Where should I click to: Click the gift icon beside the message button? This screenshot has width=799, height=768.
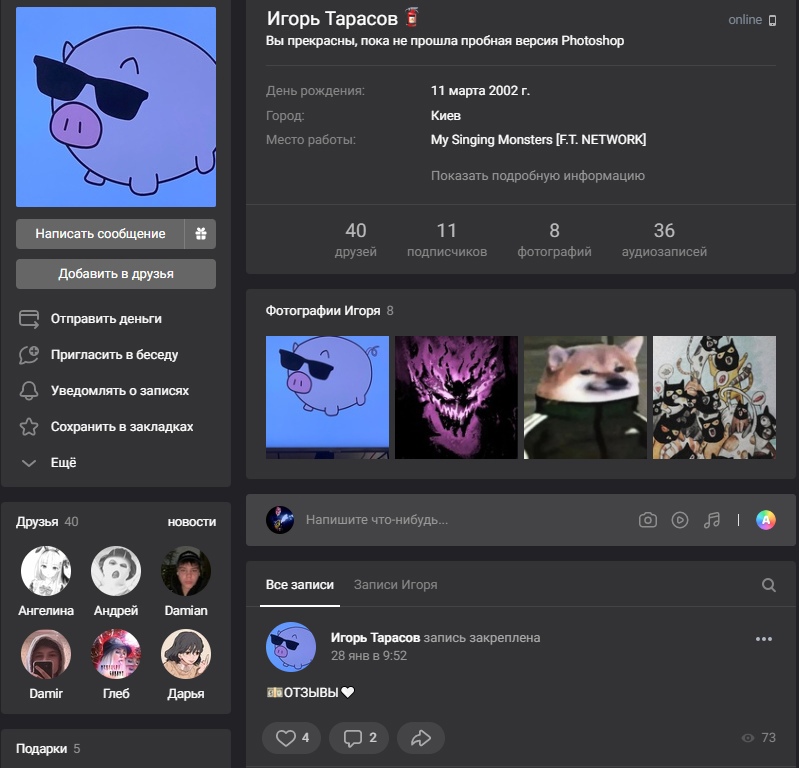point(201,234)
